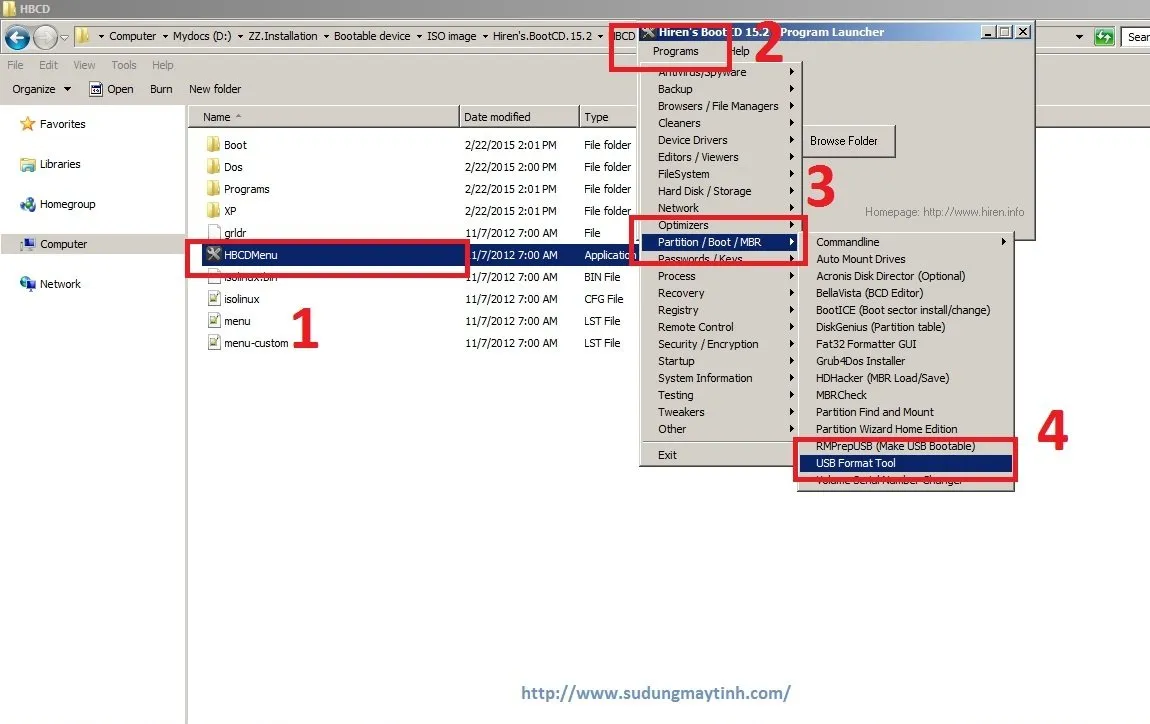Click the Dos folder icon
This screenshot has width=1150, height=724.
coord(213,167)
